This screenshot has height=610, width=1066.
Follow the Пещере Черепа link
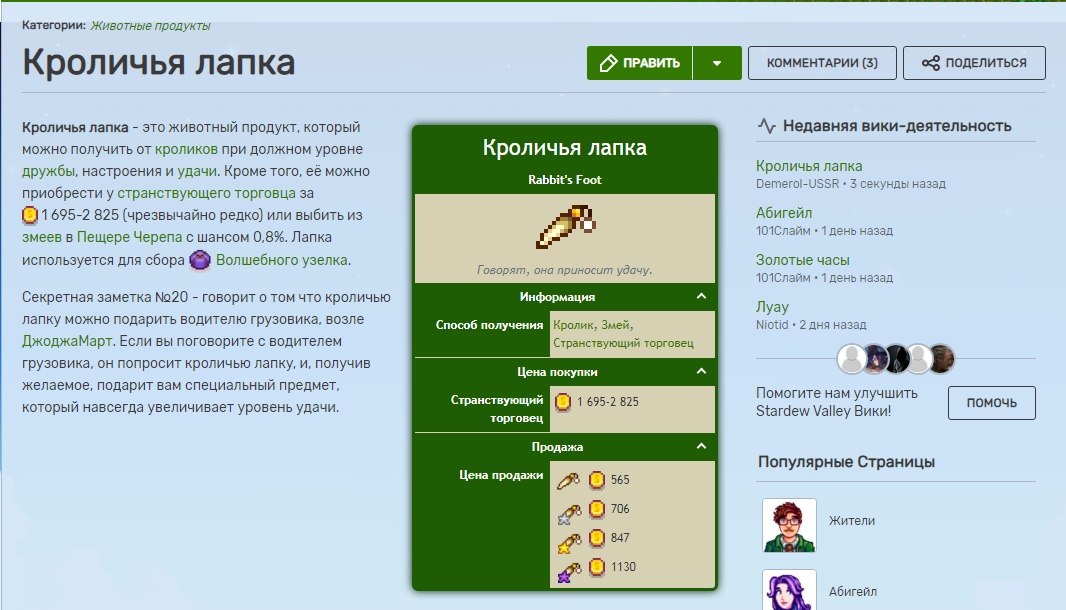tap(129, 237)
